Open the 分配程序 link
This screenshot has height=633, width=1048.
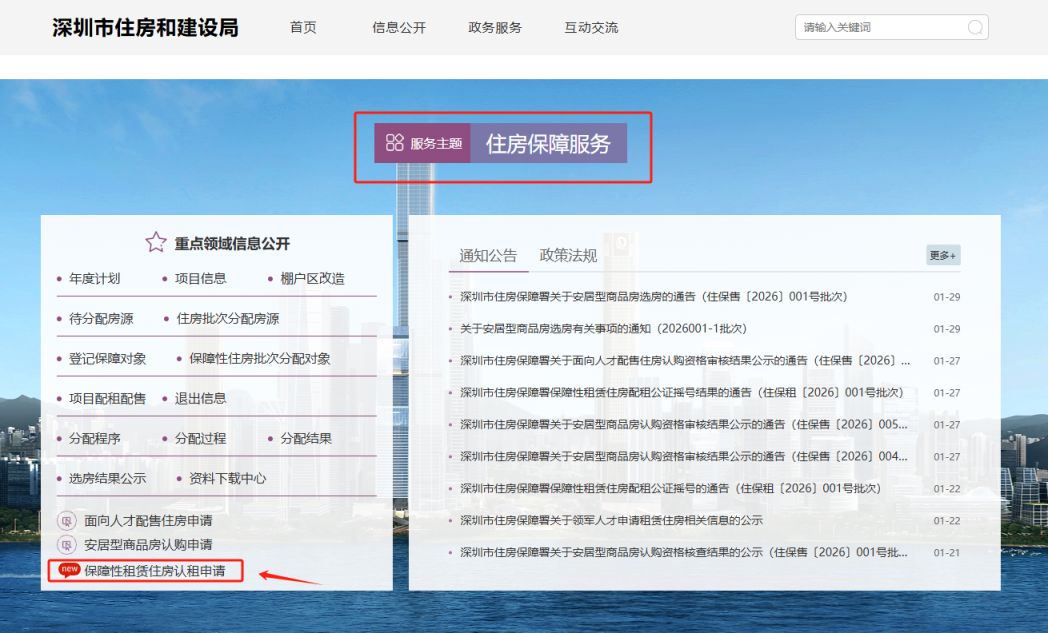point(94,439)
